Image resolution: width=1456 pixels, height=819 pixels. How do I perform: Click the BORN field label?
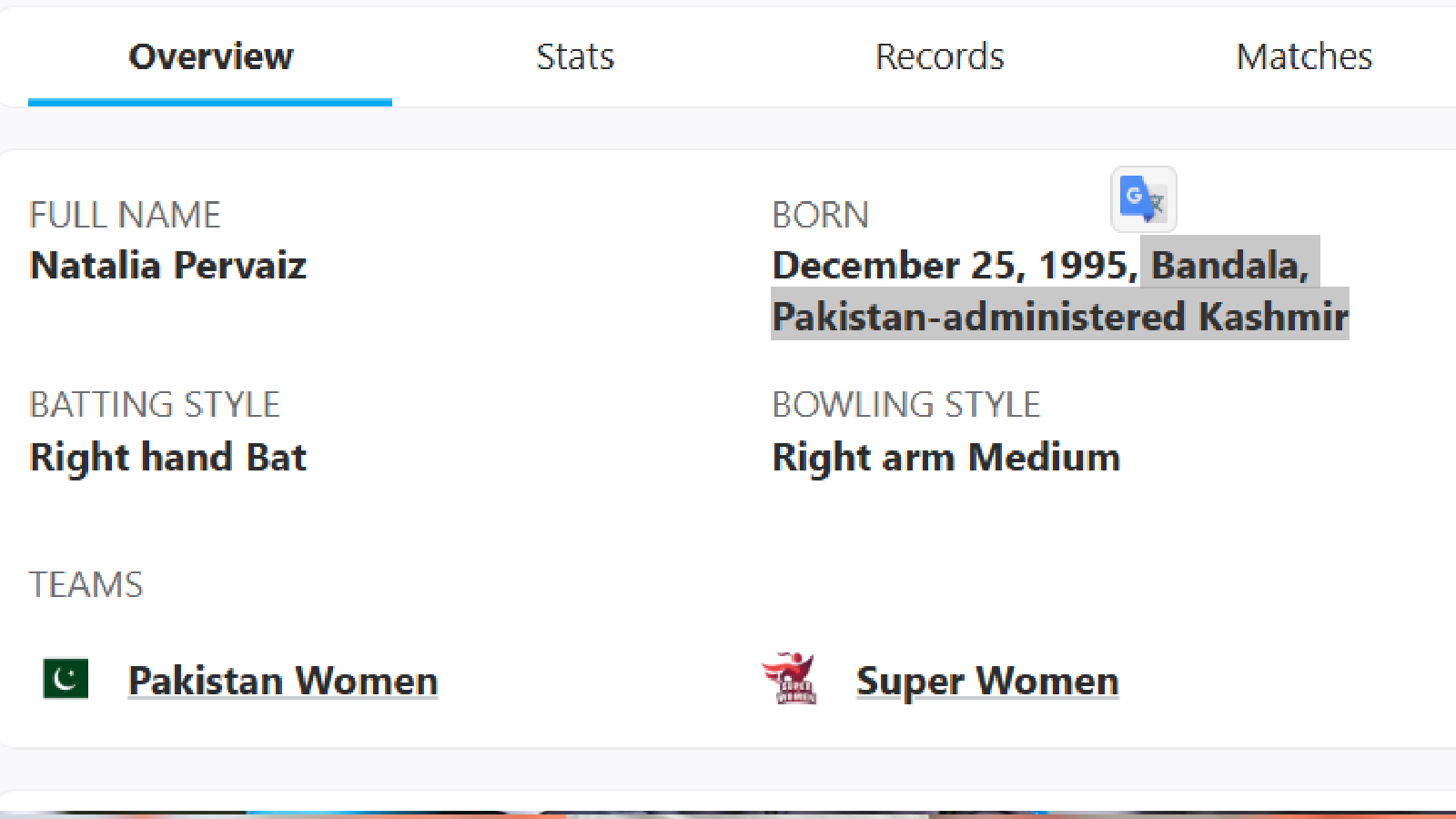820,216
